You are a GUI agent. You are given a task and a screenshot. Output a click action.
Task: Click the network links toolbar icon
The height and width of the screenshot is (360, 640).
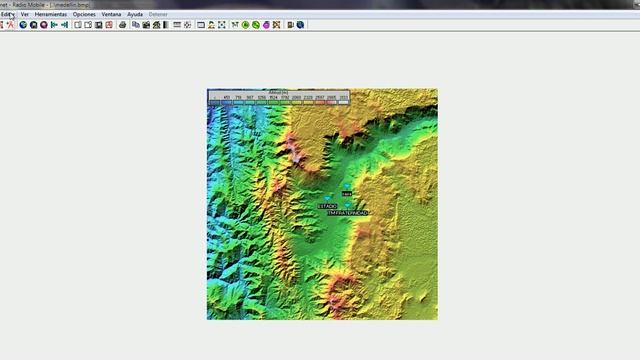pyautogui.click(x=235, y=25)
